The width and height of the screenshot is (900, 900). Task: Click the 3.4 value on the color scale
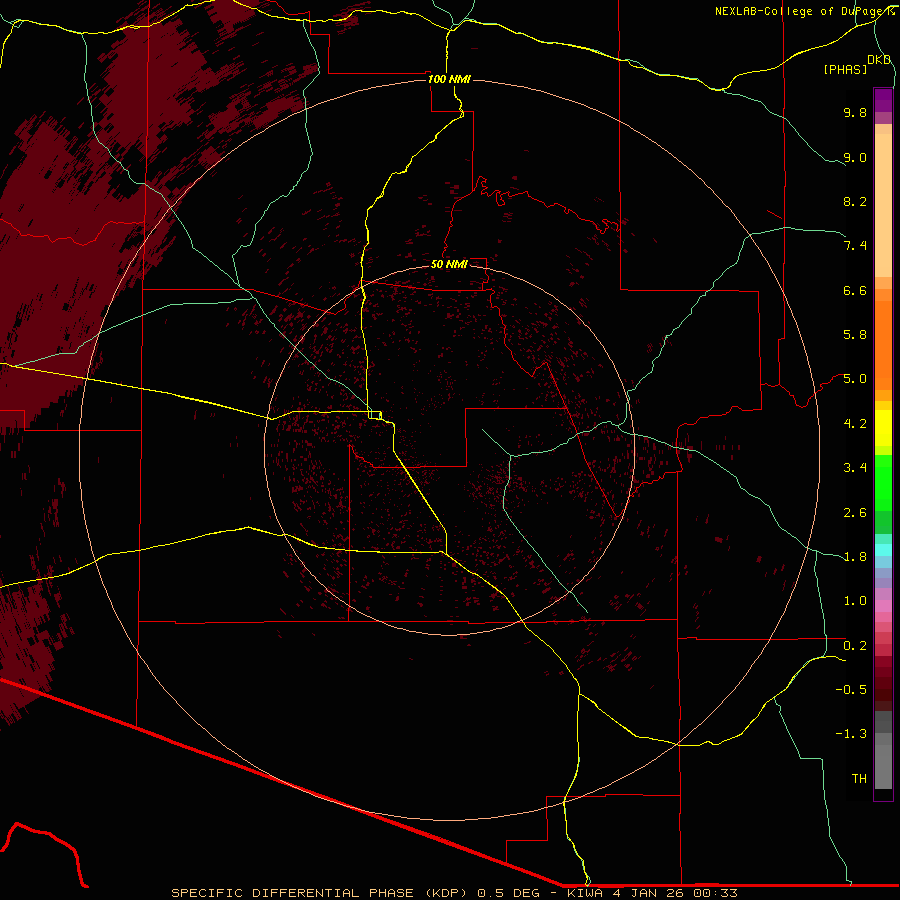855,468
